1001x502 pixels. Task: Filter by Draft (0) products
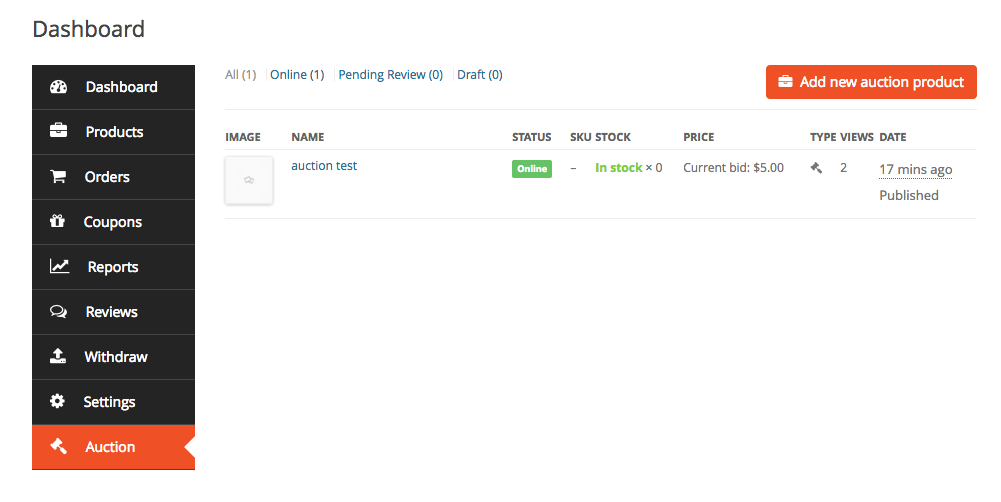479,75
